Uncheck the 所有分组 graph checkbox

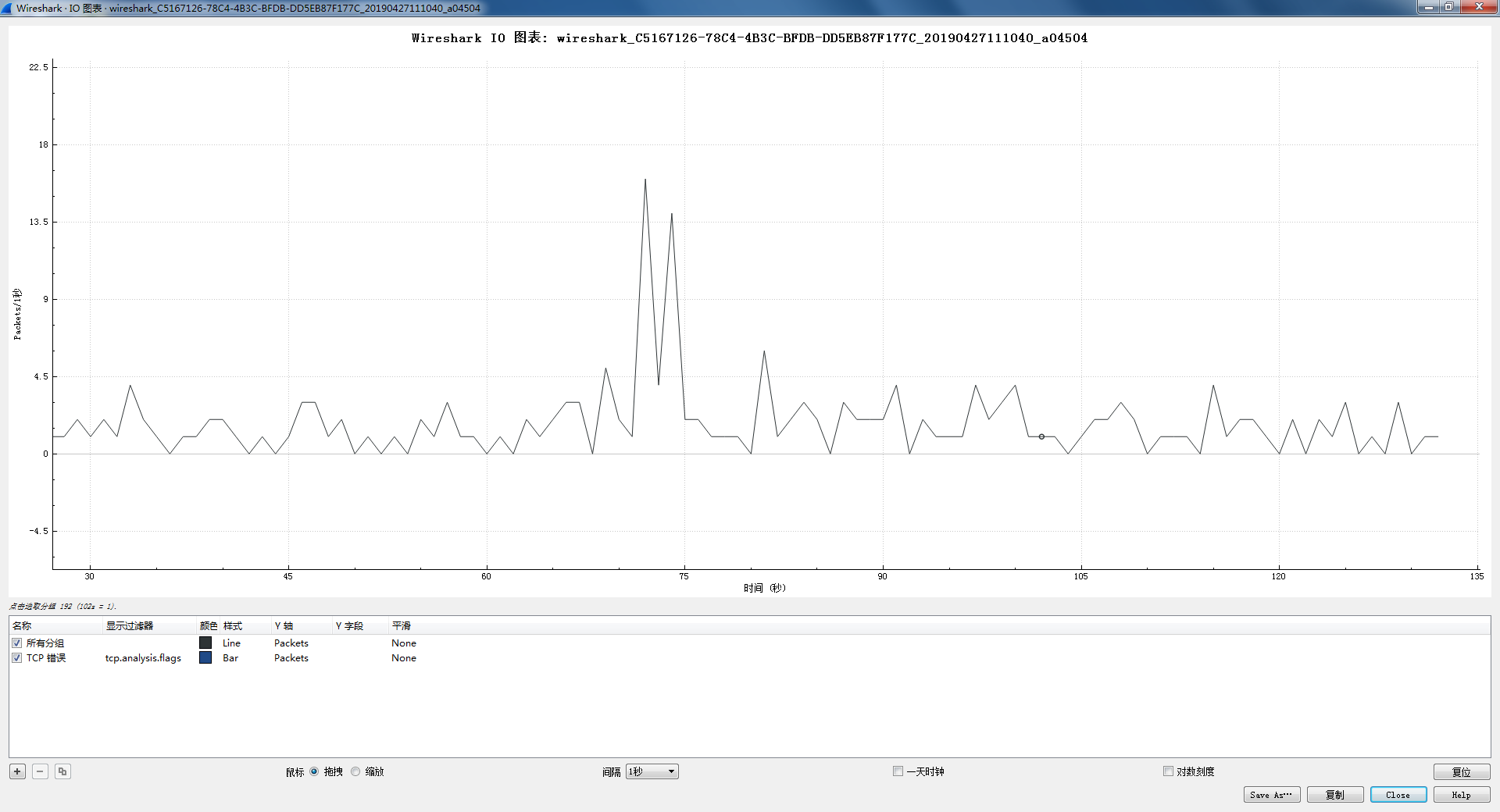[16, 643]
